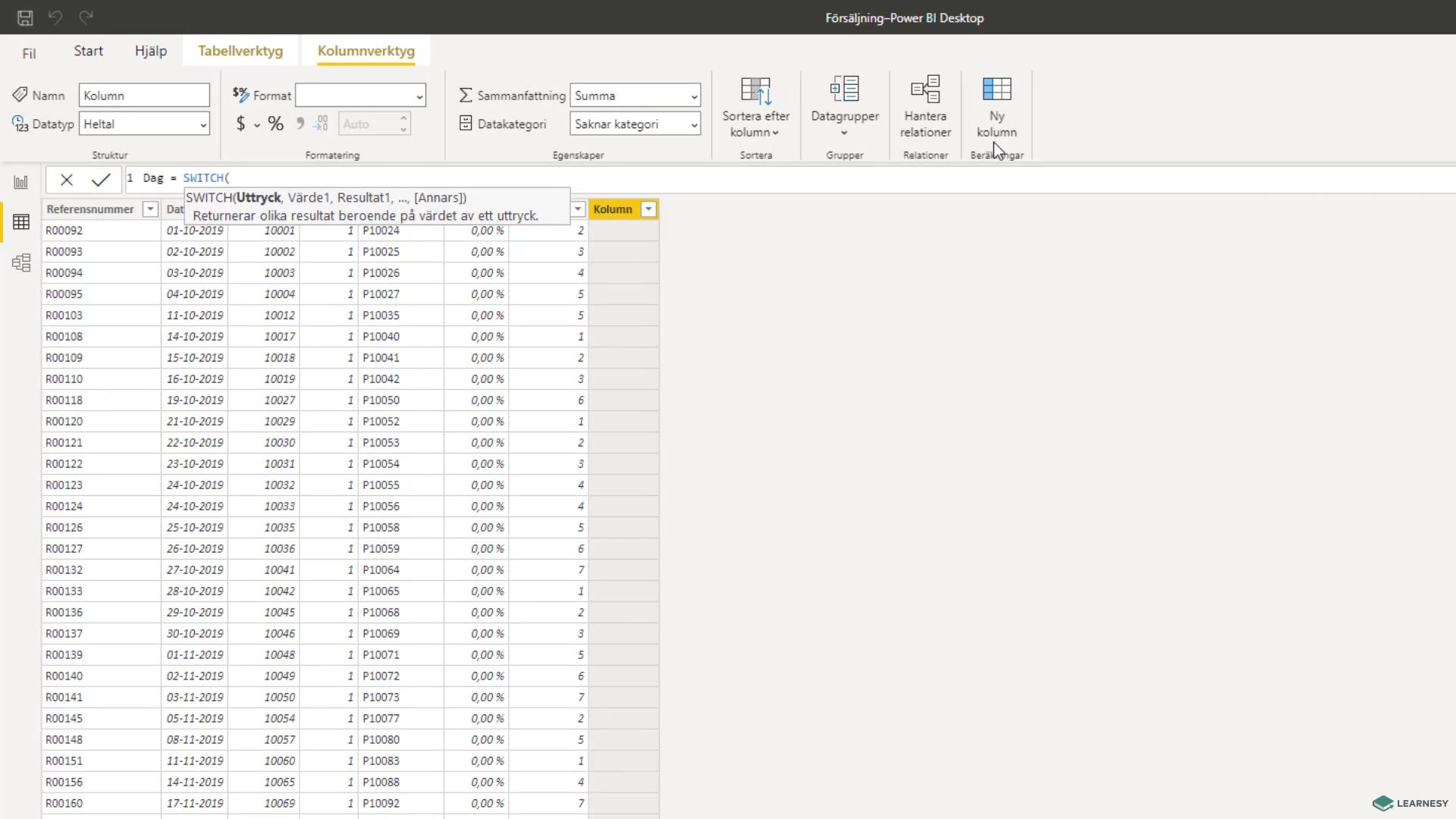Image resolution: width=1456 pixels, height=819 pixels.
Task: Expand the Datatyp Heltal dropdown
Action: pos(144,124)
